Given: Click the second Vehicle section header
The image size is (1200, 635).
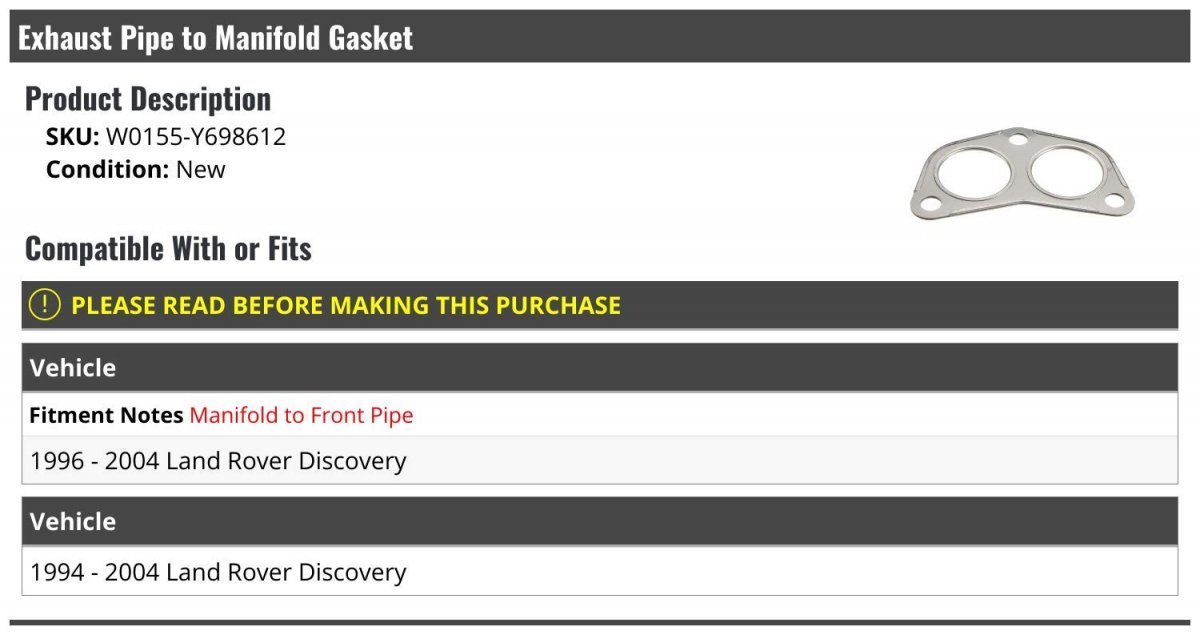Looking at the screenshot, I should tap(600, 521).
